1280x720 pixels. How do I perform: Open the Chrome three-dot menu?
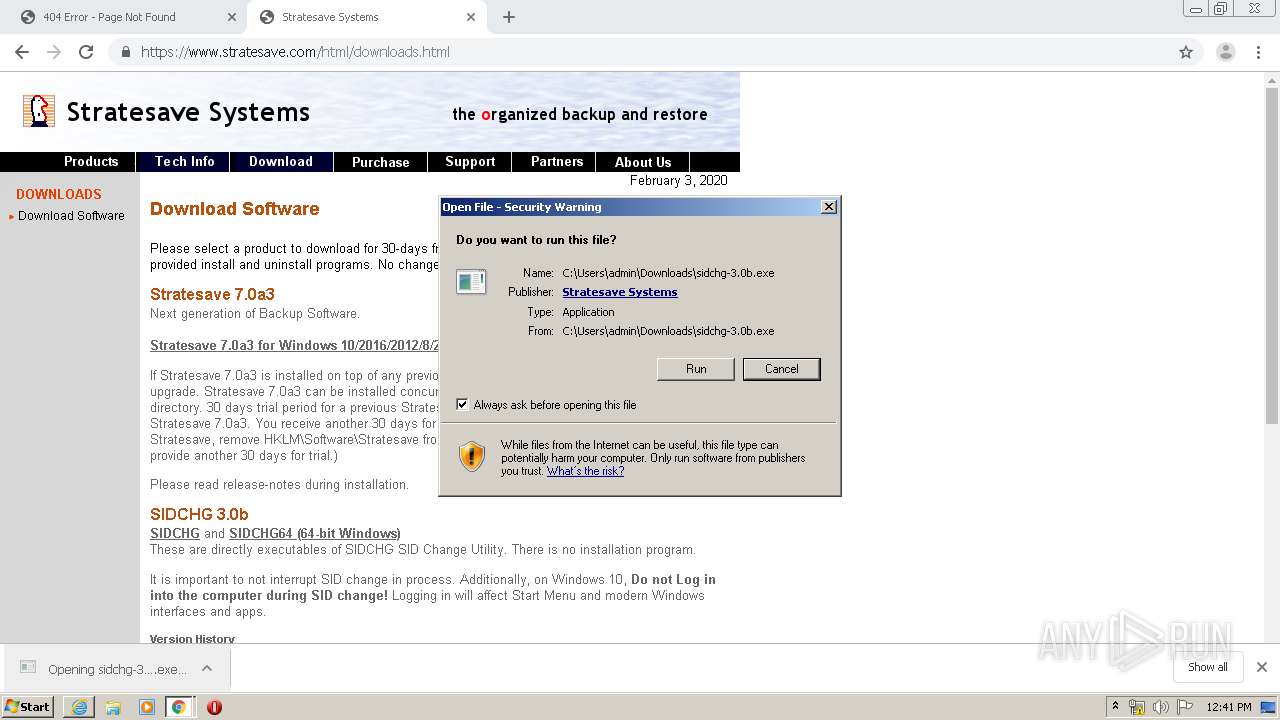click(x=1258, y=52)
